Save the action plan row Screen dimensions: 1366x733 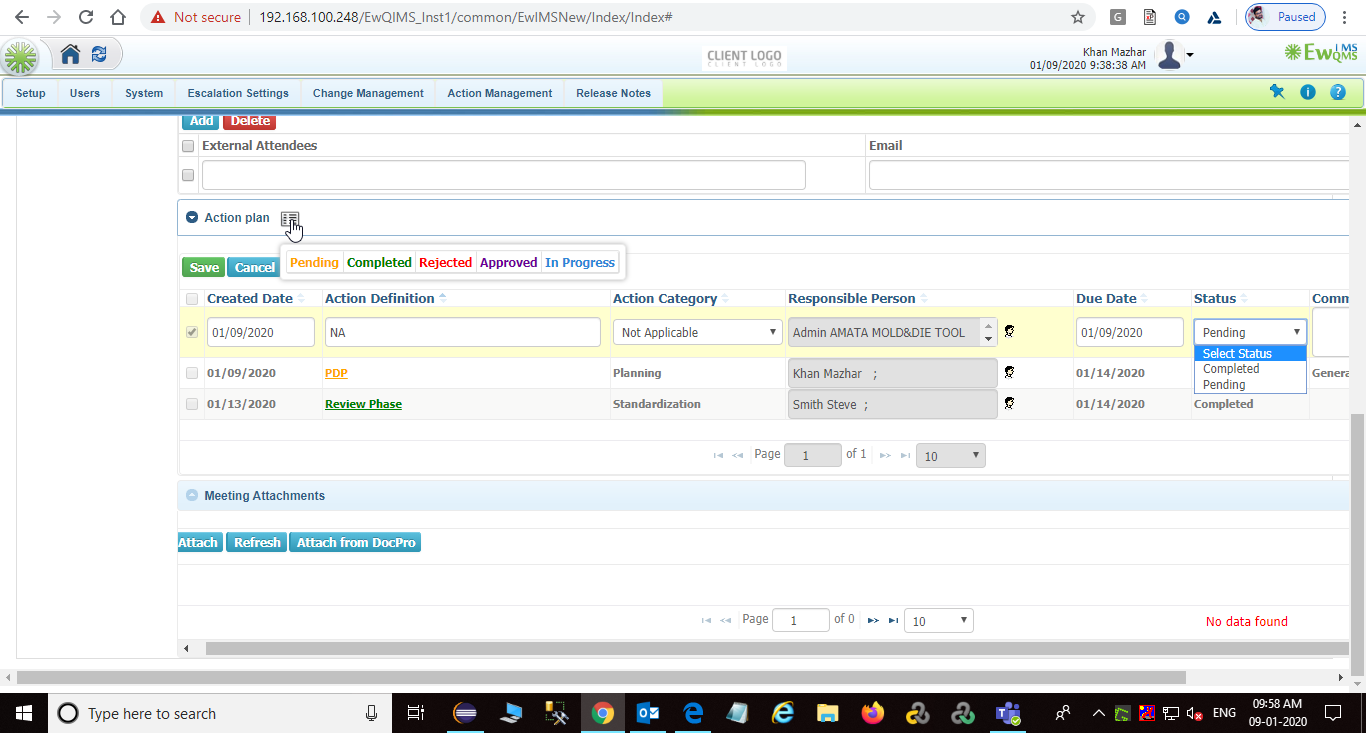pos(204,267)
